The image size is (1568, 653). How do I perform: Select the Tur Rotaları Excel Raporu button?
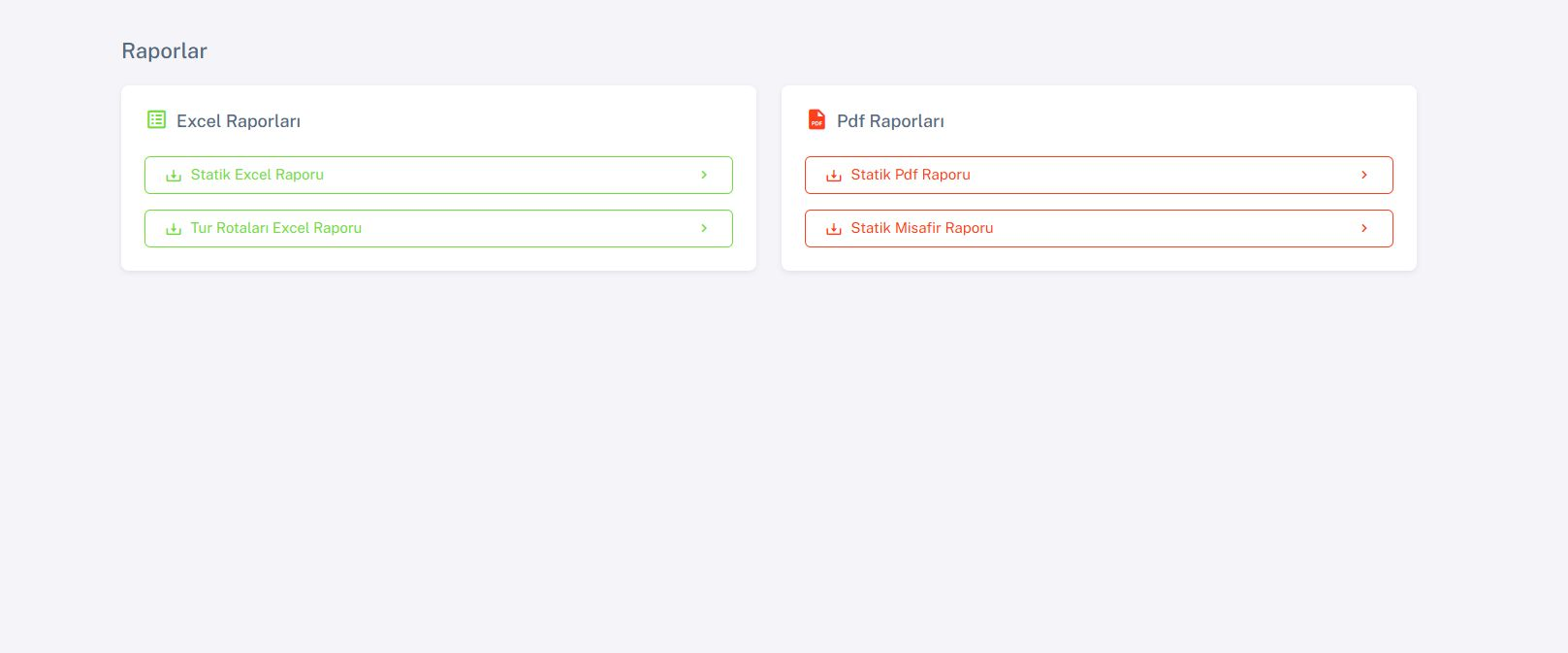pos(438,228)
